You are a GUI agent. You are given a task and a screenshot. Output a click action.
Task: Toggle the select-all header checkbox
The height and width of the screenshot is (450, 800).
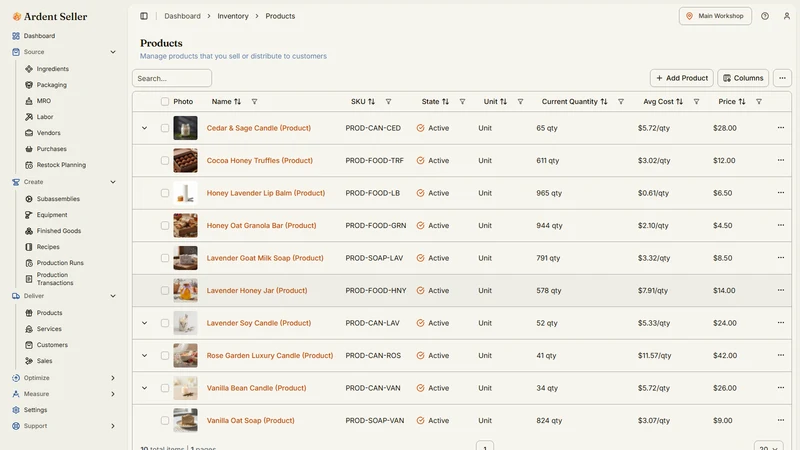point(165,102)
